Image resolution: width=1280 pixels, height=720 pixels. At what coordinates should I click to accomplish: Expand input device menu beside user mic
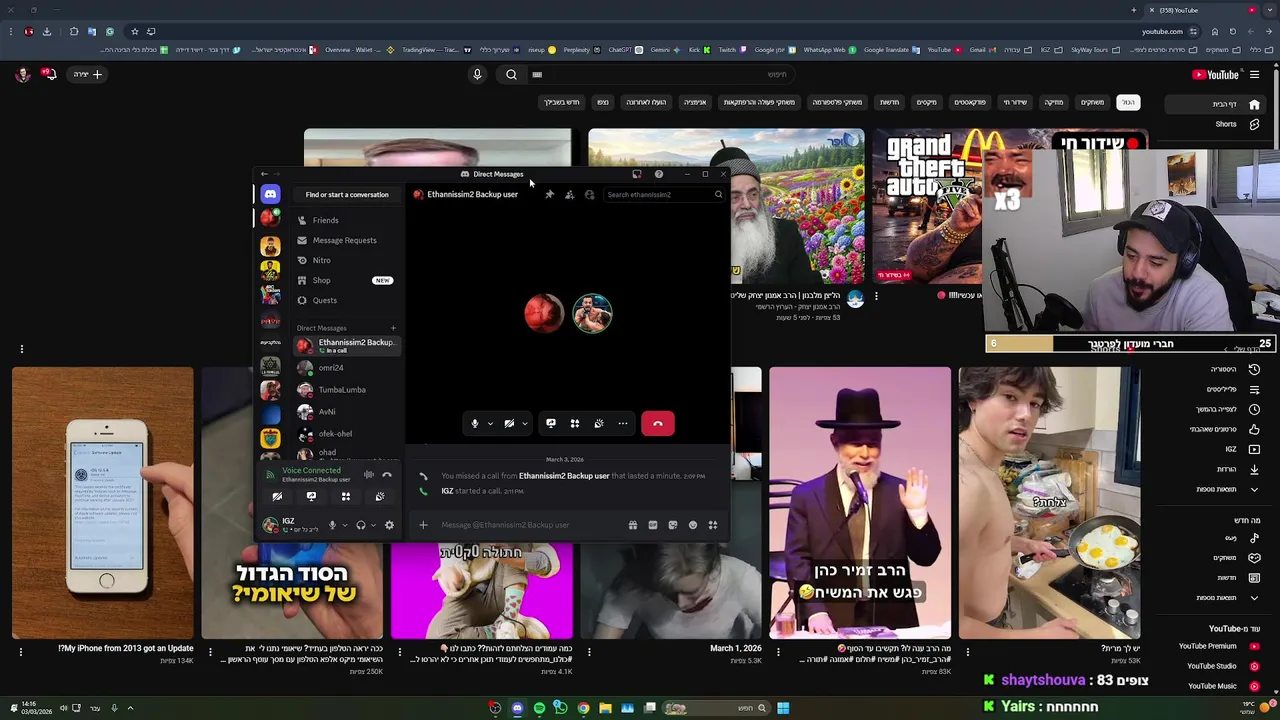point(345,525)
